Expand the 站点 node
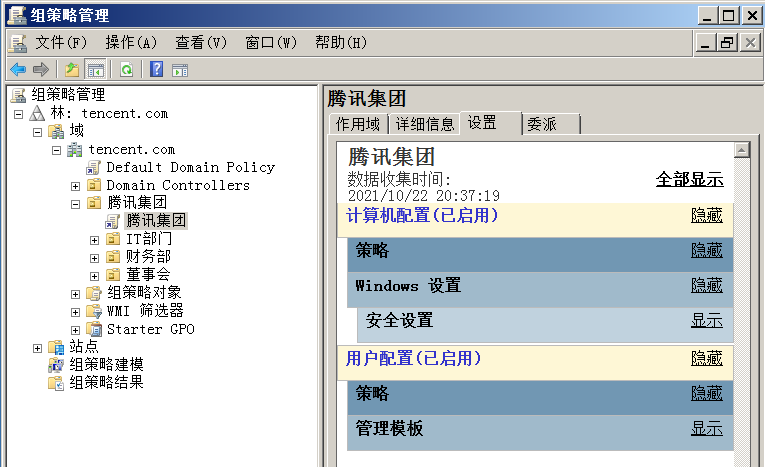 tap(38, 348)
